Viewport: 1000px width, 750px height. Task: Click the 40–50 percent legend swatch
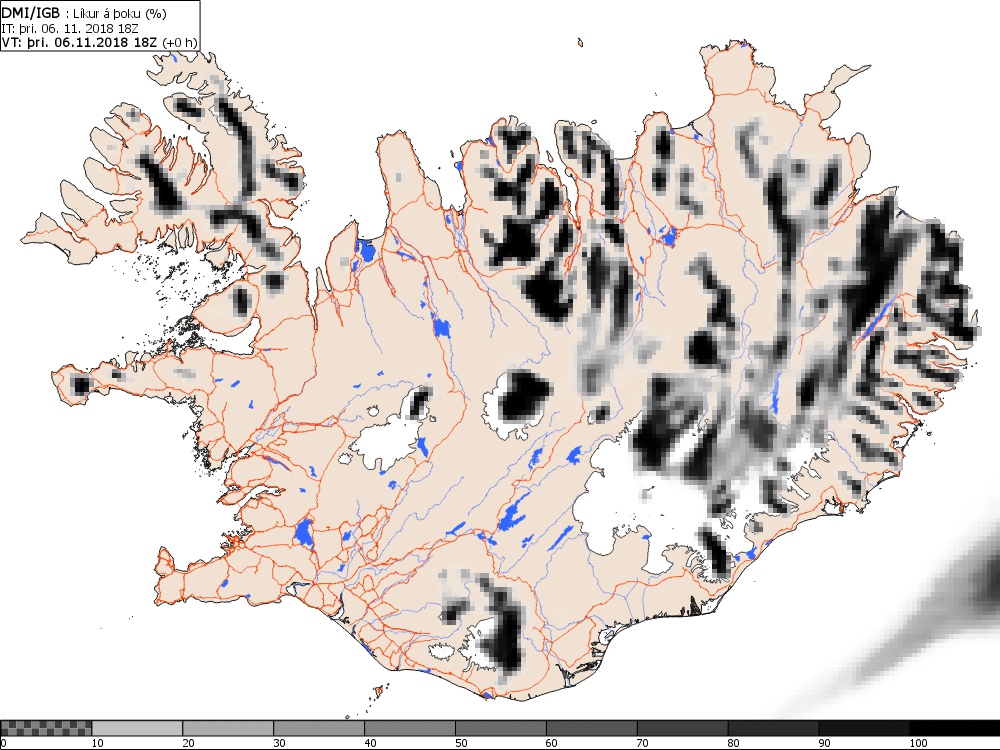(x=410, y=728)
